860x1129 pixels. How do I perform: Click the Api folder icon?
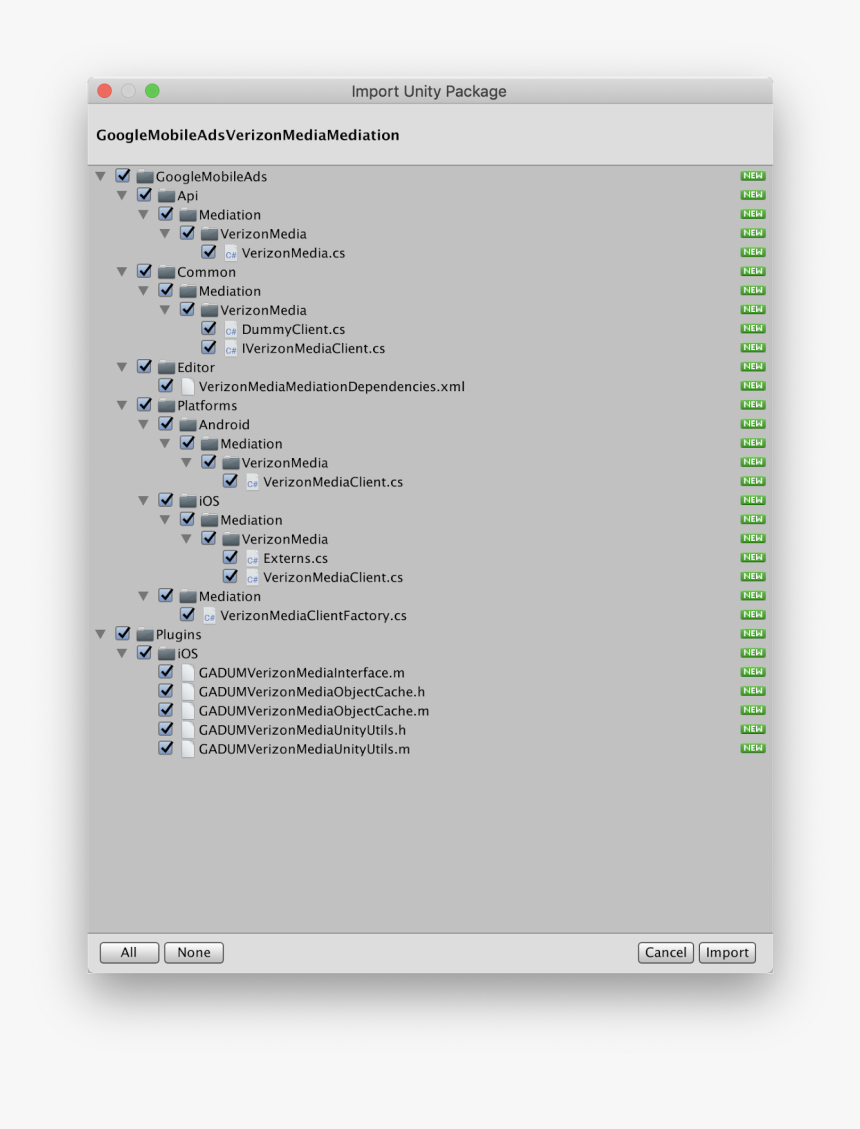[x=166, y=196]
